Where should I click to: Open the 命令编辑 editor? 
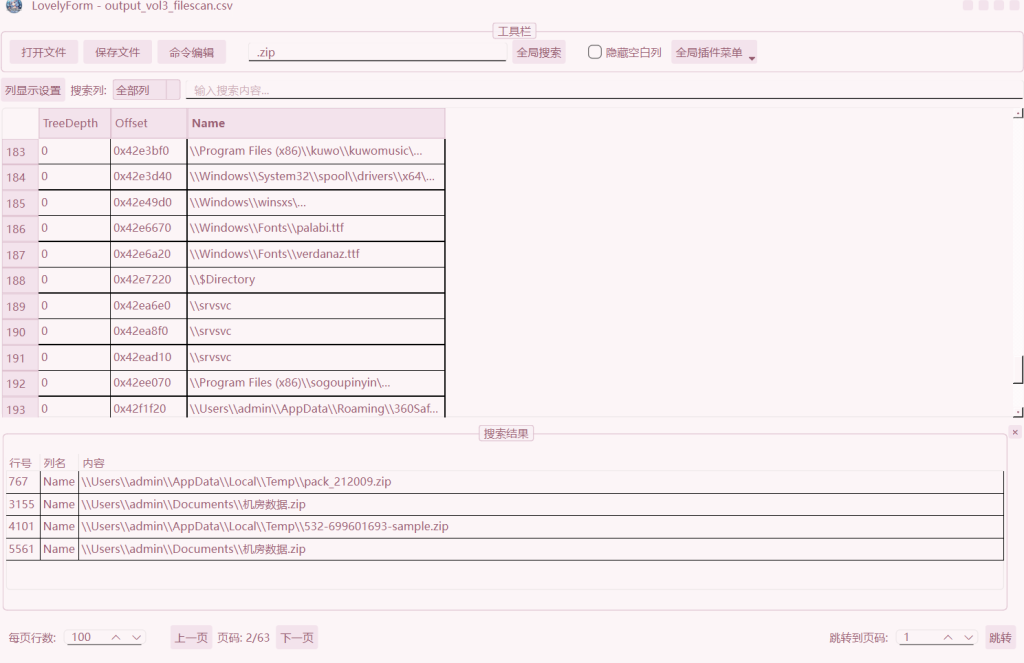tap(191, 52)
